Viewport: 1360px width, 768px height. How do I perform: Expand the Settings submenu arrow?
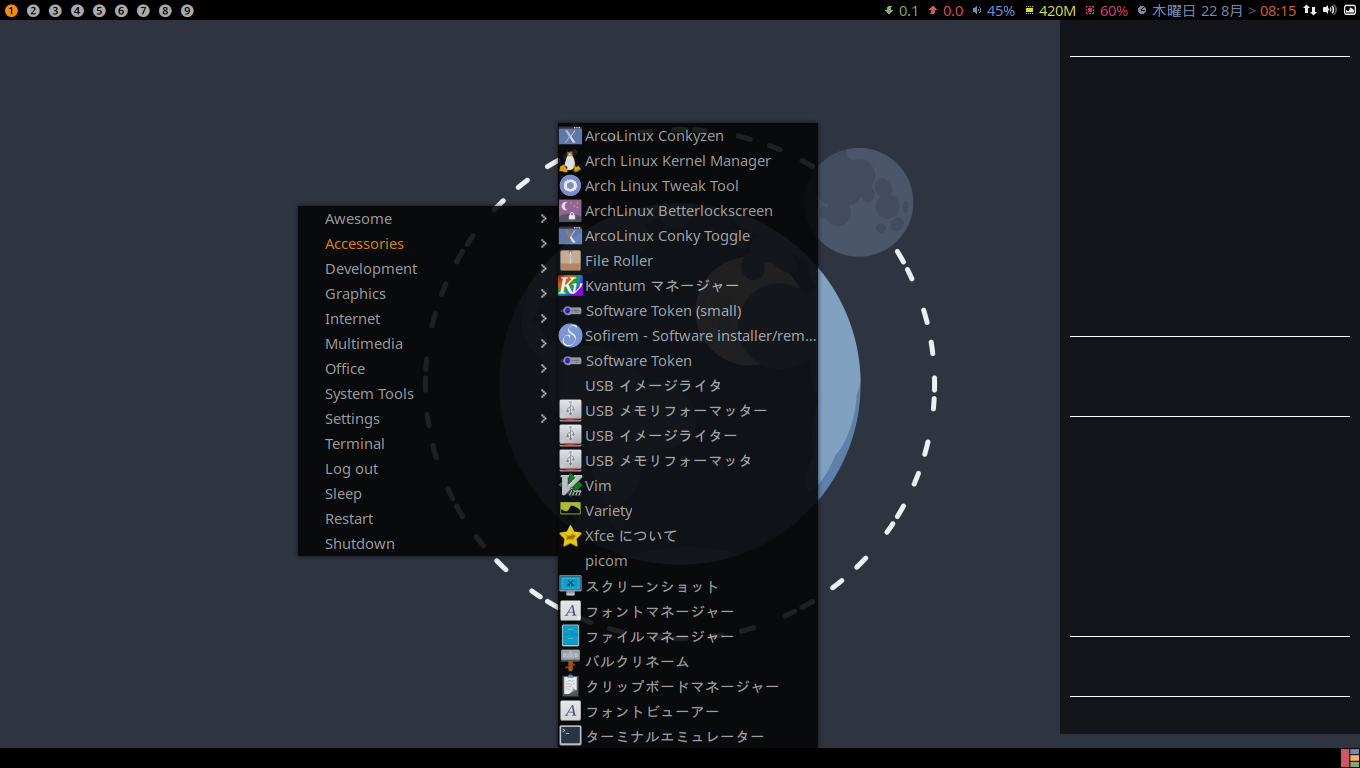pyautogui.click(x=544, y=419)
